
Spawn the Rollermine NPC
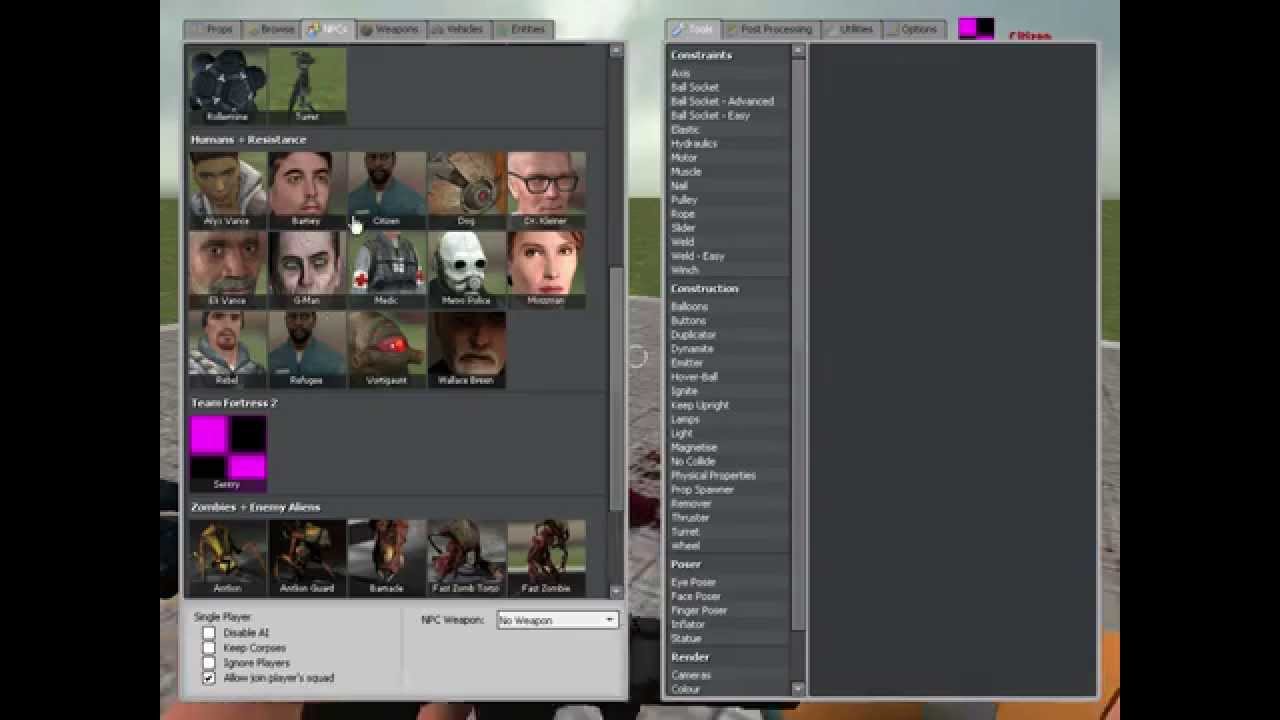228,86
